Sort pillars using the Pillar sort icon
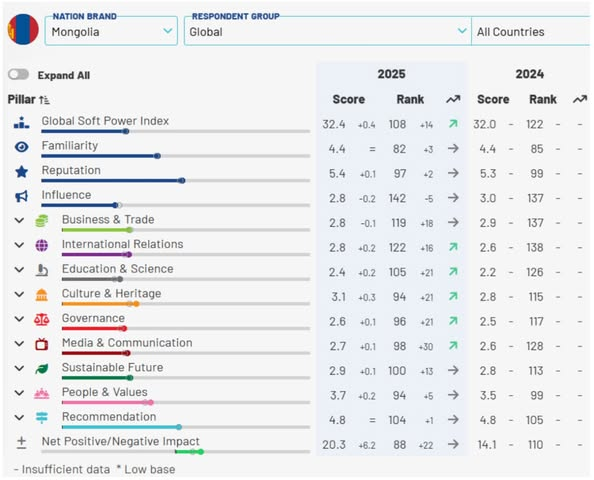 (x=44, y=100)
